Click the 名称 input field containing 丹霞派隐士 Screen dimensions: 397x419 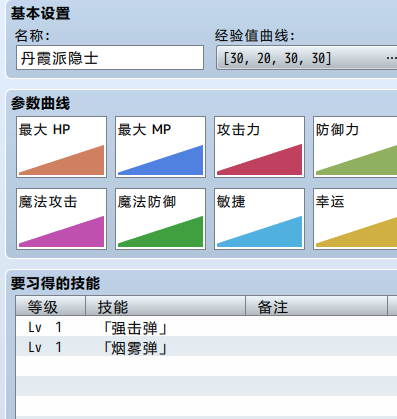coord(110,58)
